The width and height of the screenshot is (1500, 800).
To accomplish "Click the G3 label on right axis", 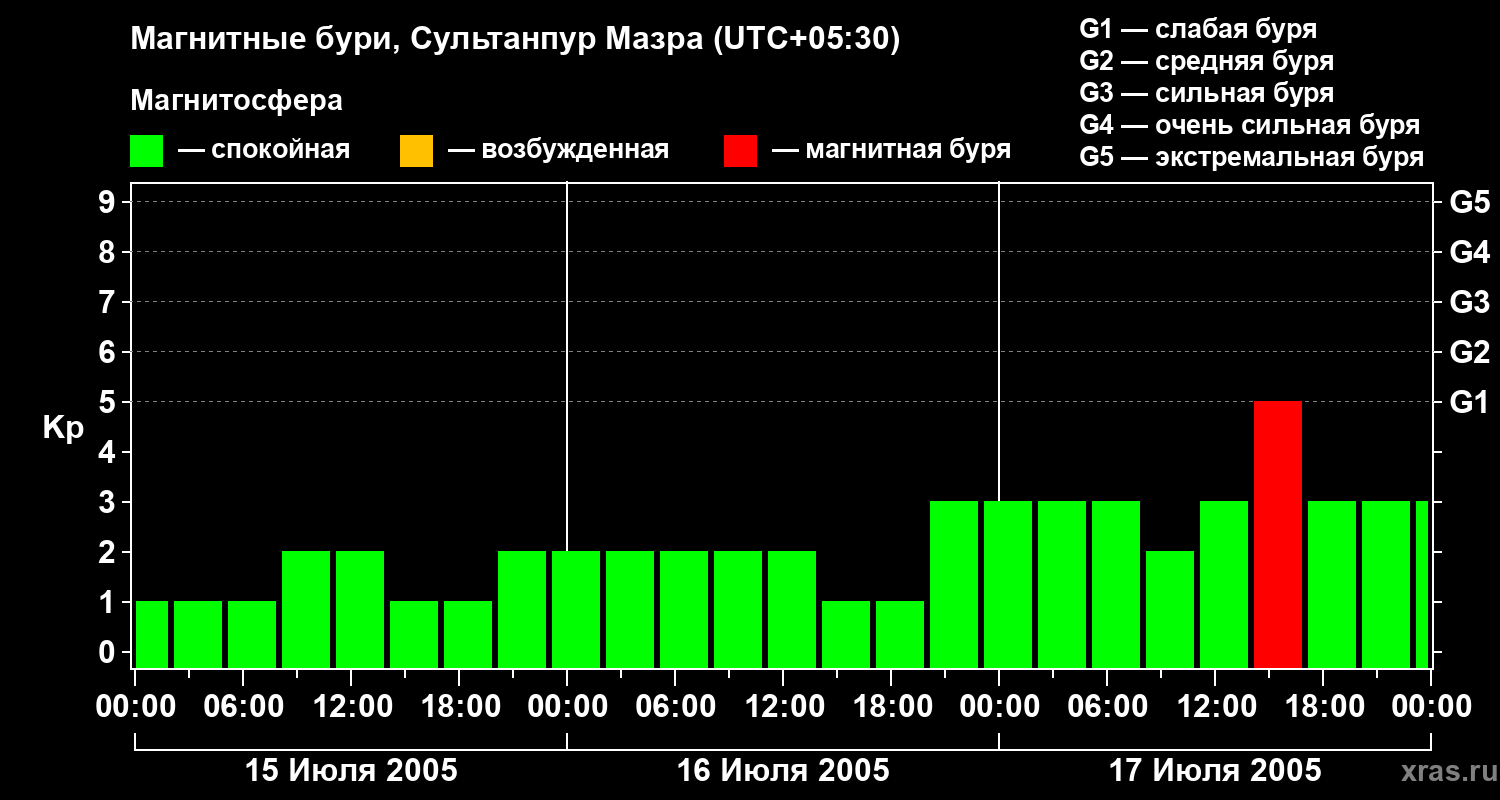I will tap(1469, 302).
